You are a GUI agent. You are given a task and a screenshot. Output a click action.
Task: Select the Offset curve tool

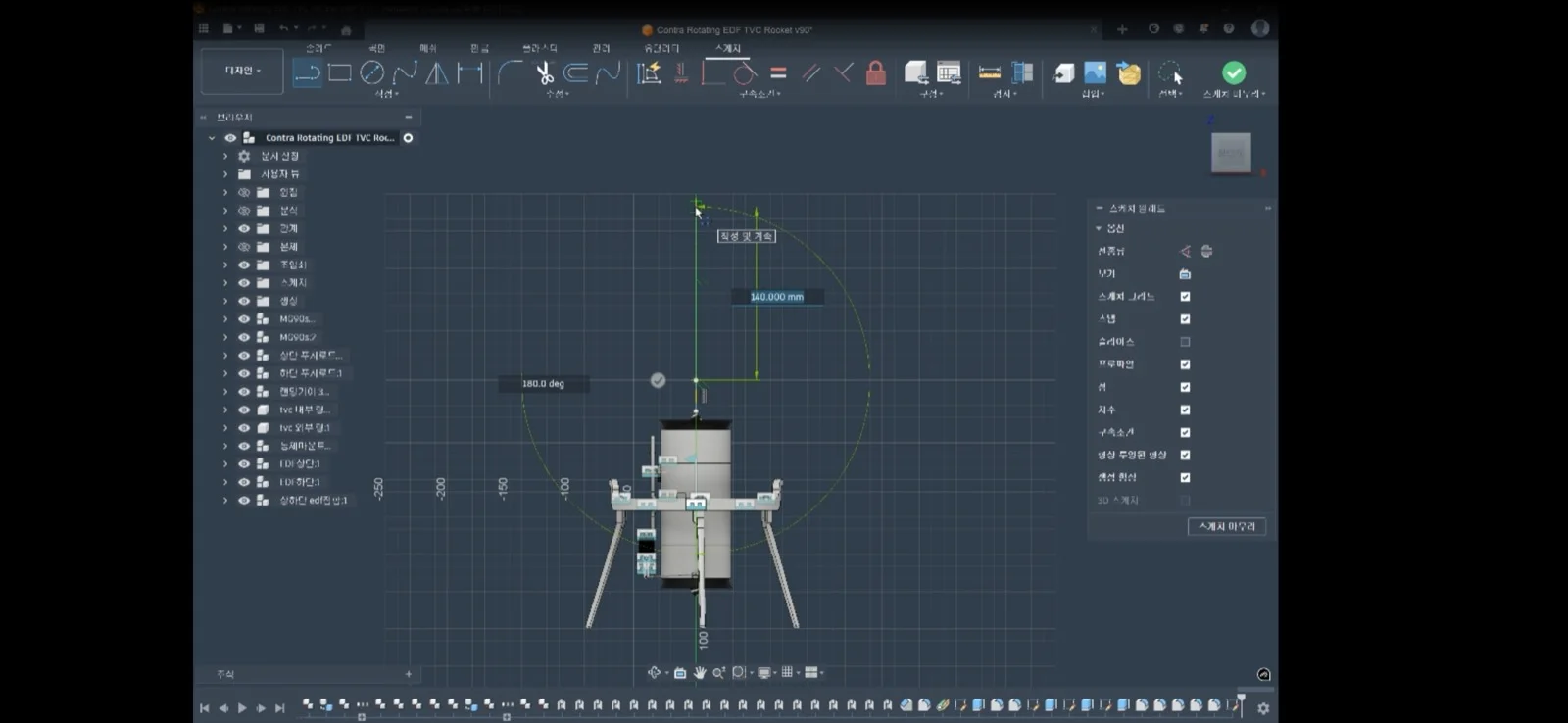tap(576, 72)
